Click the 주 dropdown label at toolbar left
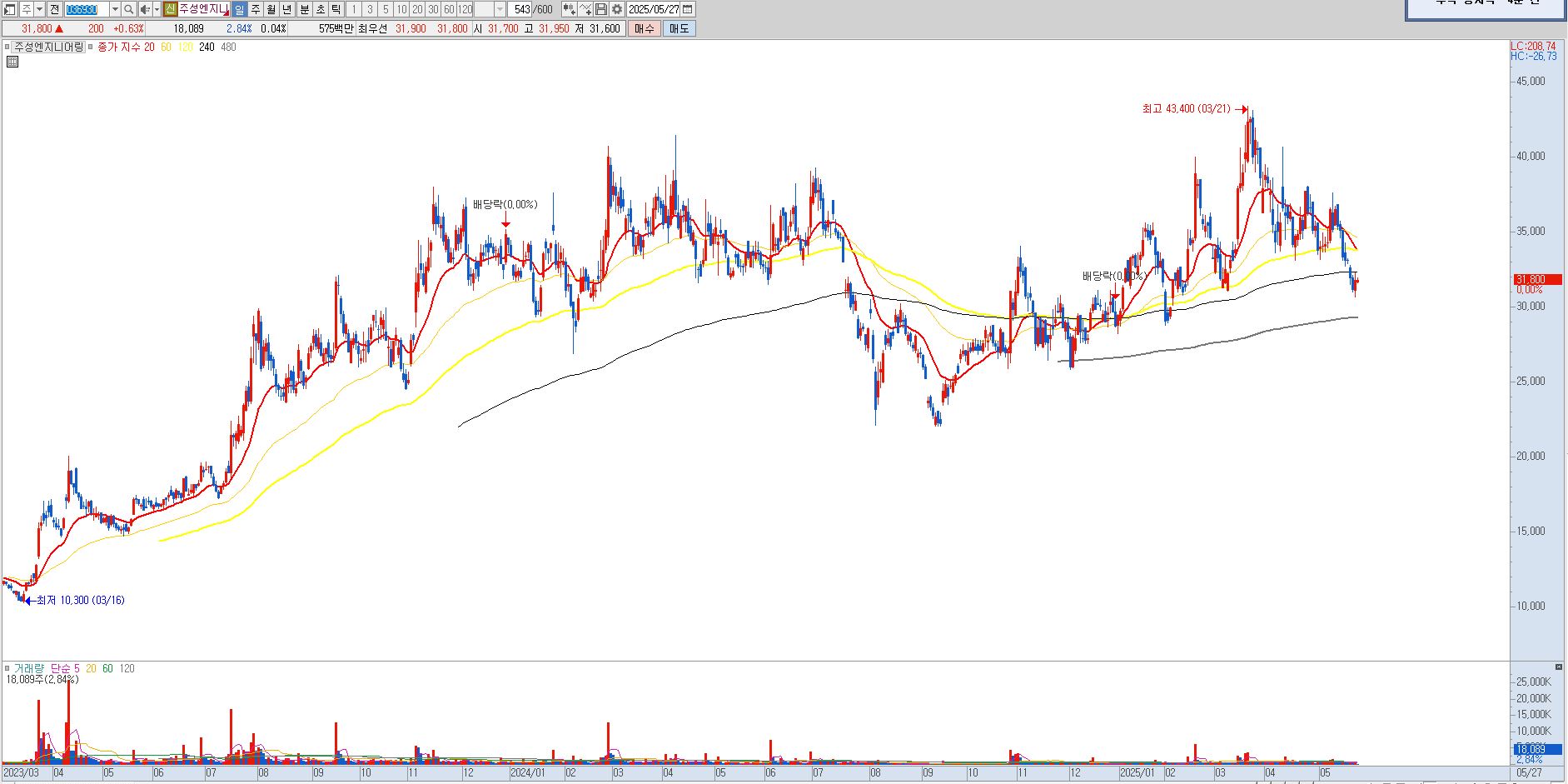This screenshot has height=784, width=1568. point(27,9)
